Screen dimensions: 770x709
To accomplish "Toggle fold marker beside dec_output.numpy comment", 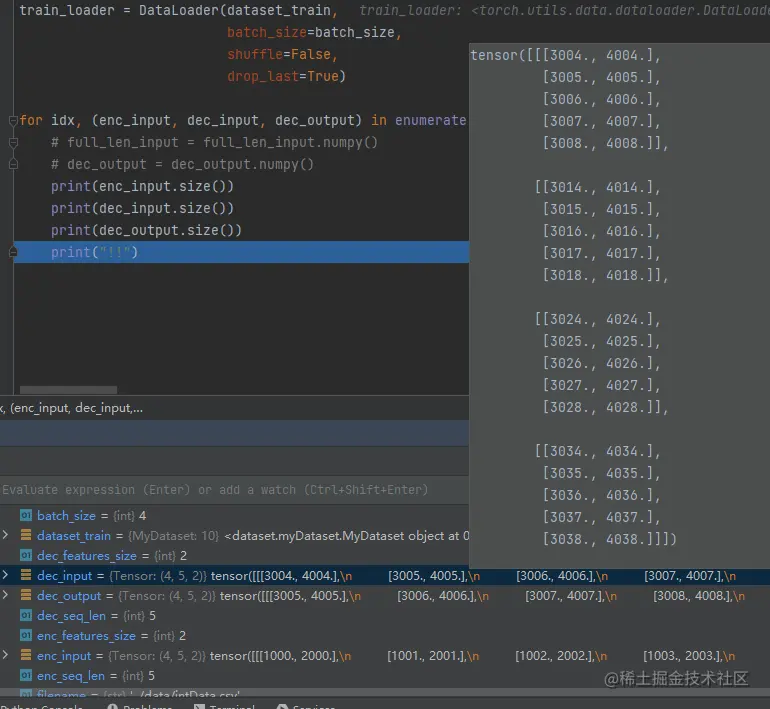I will (13, 164).
